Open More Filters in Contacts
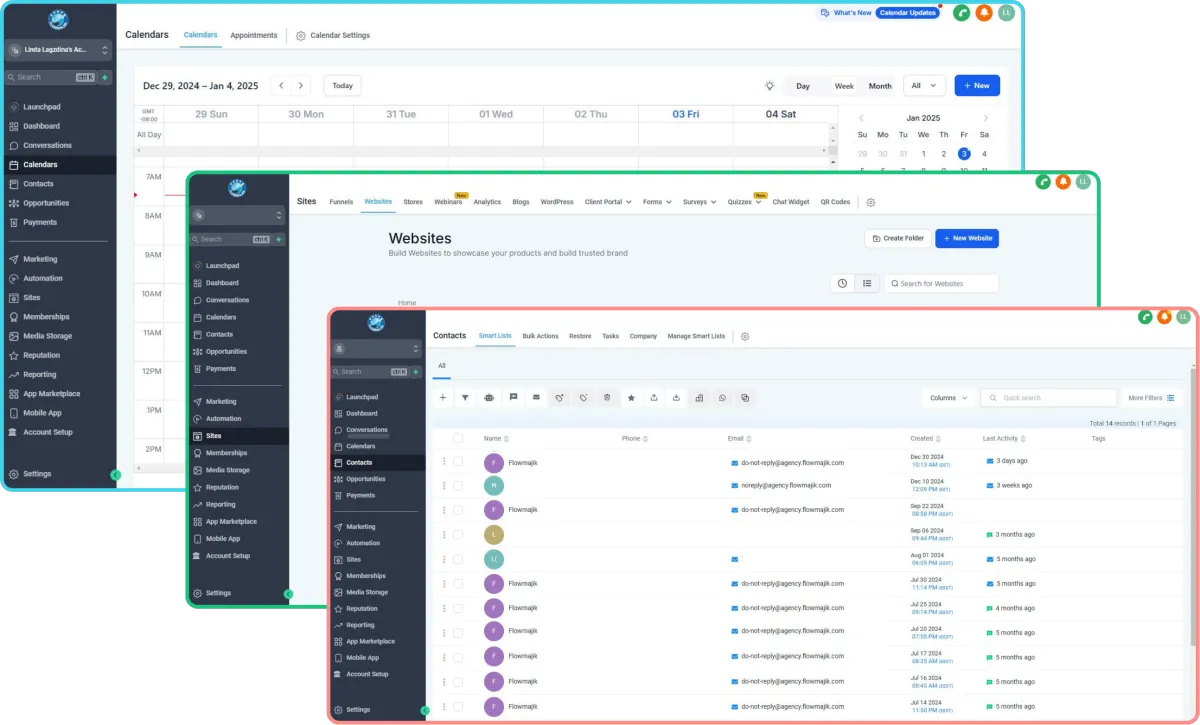Image resolution: width=1200 pixels, height=725 pixels. pyautogui.click(x=1151, y=398)
